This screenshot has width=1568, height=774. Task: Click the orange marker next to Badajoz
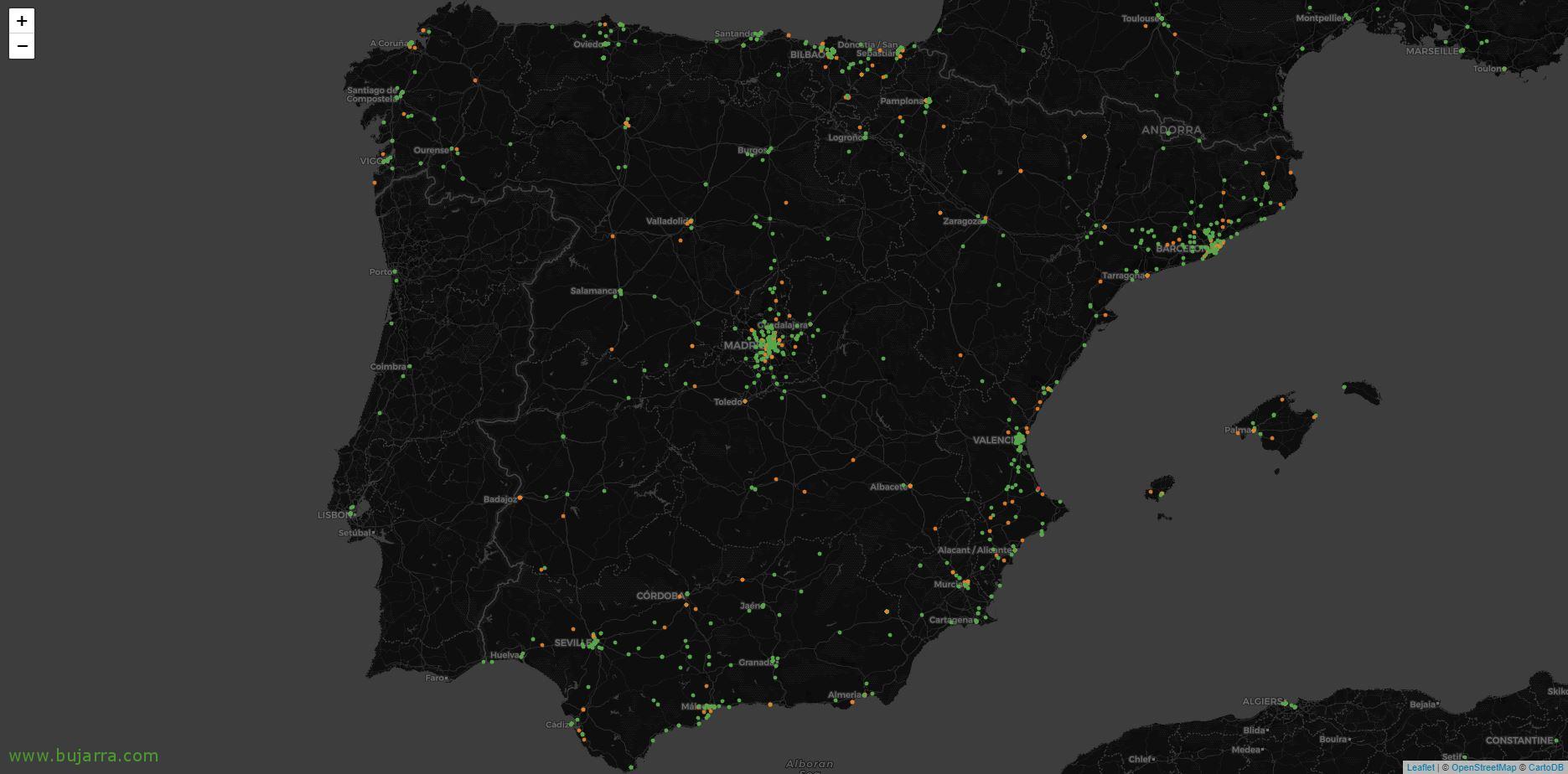pyautogui.click(x=520, y=498)
